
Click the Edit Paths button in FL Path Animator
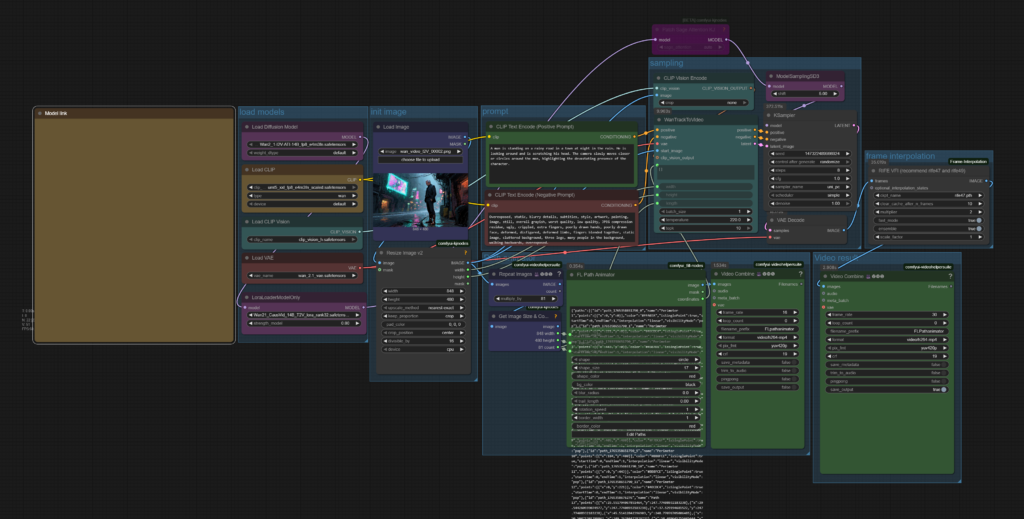[634, 432]
